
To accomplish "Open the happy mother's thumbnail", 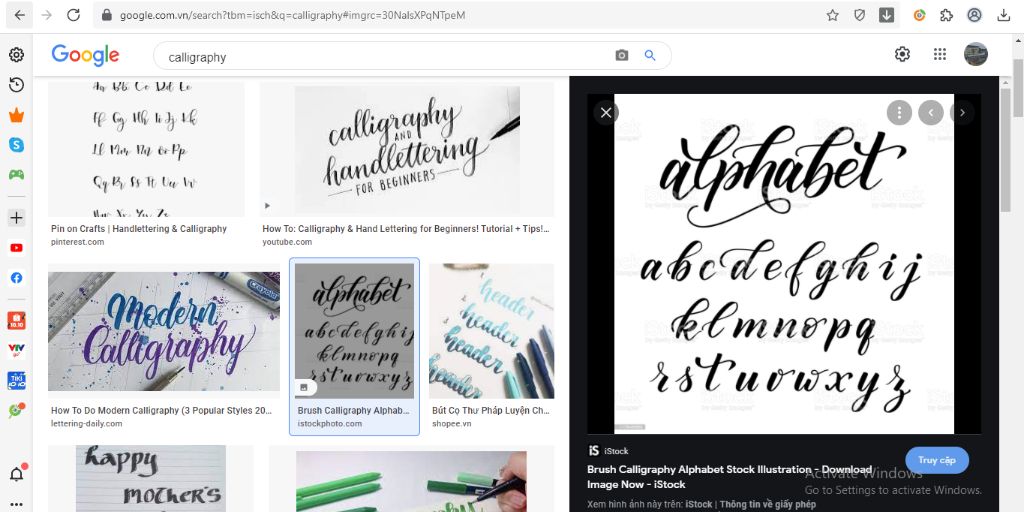I will pyautogui.click(x=151, y=479).
